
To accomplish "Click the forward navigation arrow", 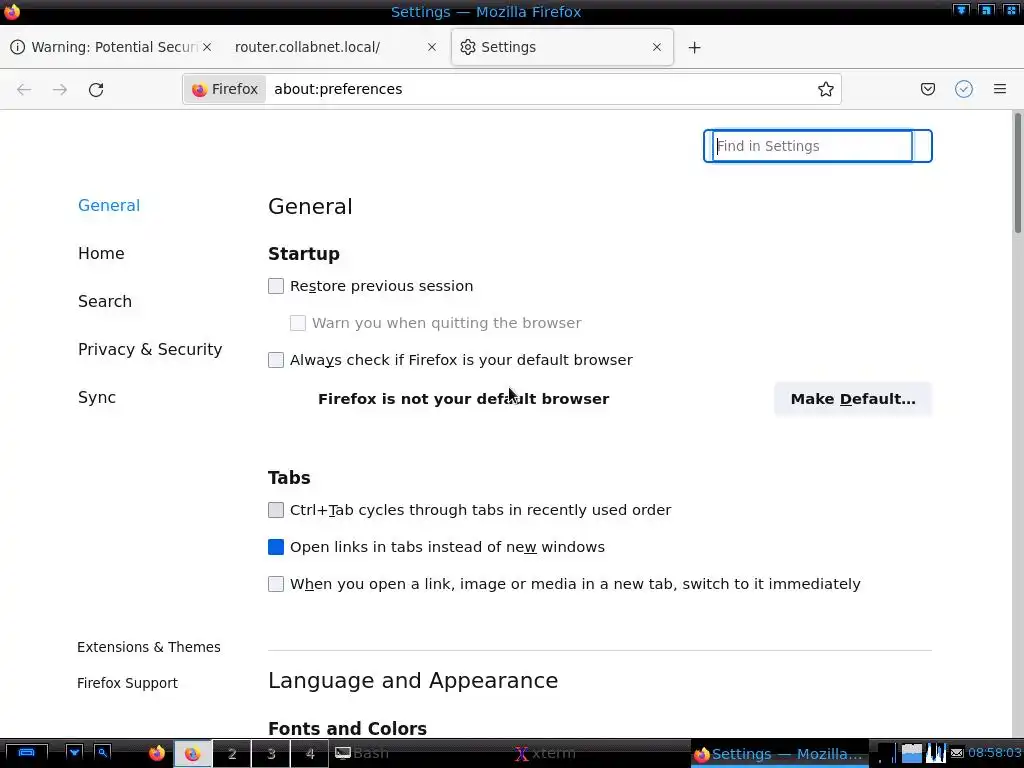I will click(60, 89).
